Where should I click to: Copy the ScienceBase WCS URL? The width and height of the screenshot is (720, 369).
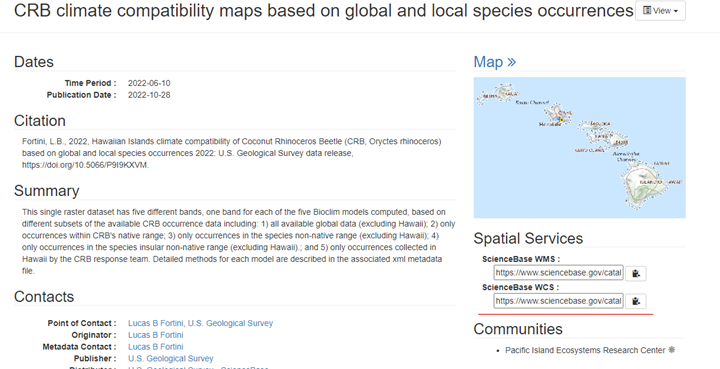(x=636, y=301)
